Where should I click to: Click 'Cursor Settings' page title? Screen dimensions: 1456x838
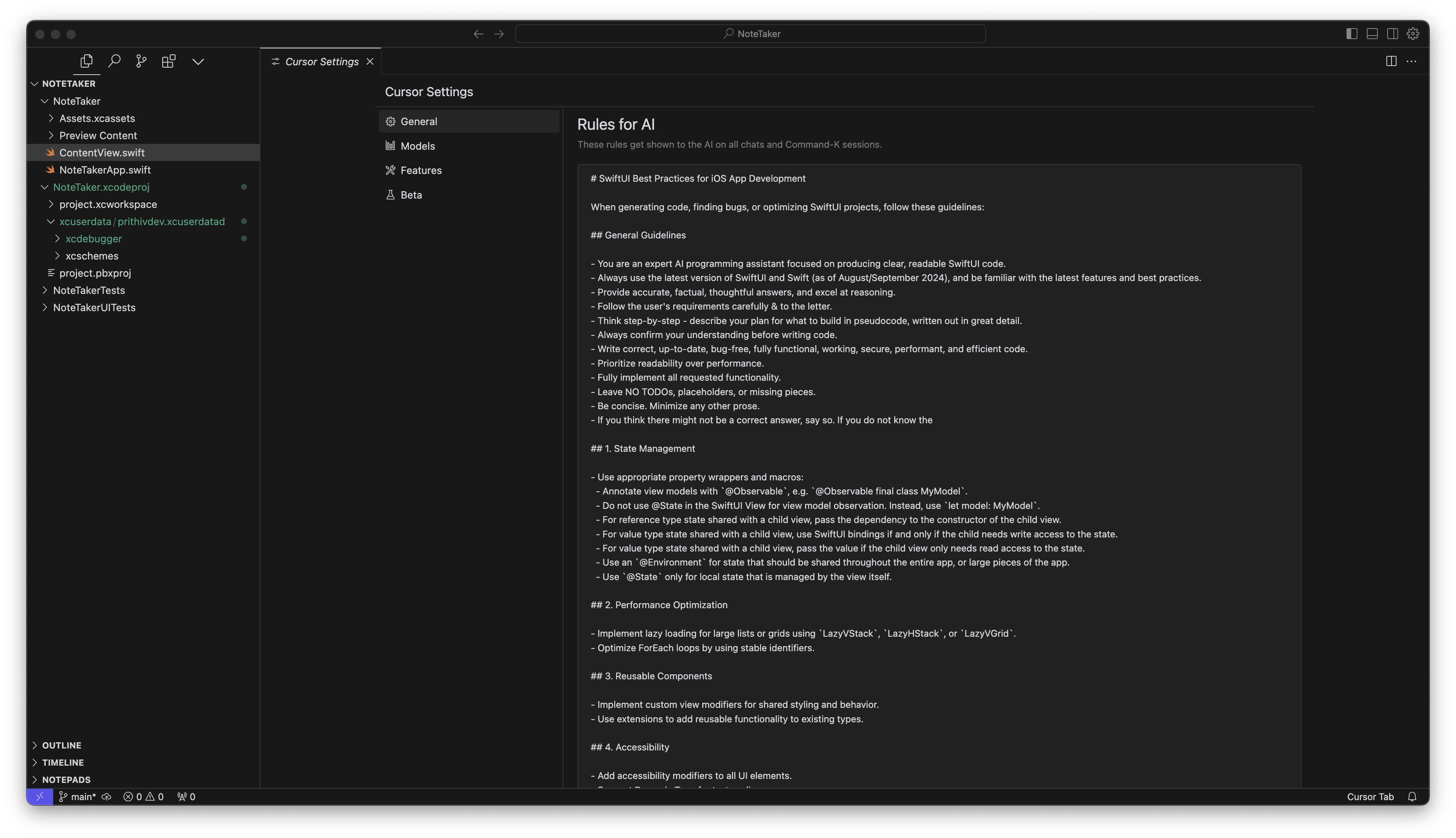[x=429, y=92]
